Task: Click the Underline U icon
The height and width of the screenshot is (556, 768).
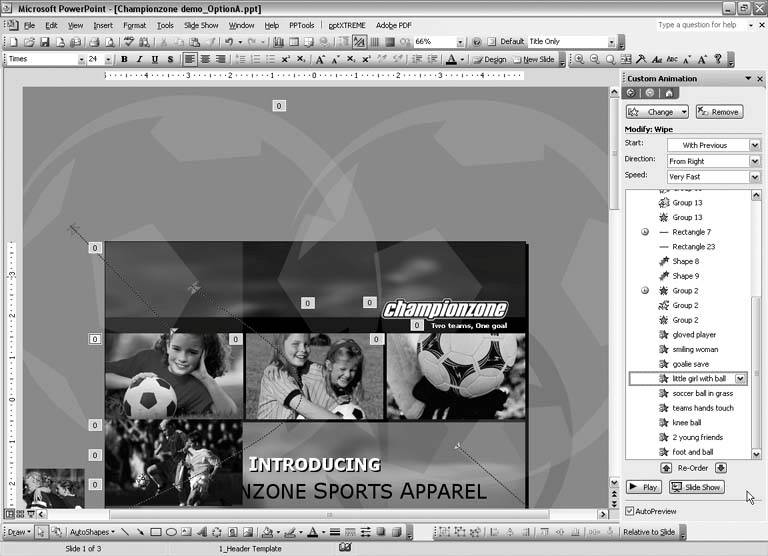Action: click(x=155, y=59)
